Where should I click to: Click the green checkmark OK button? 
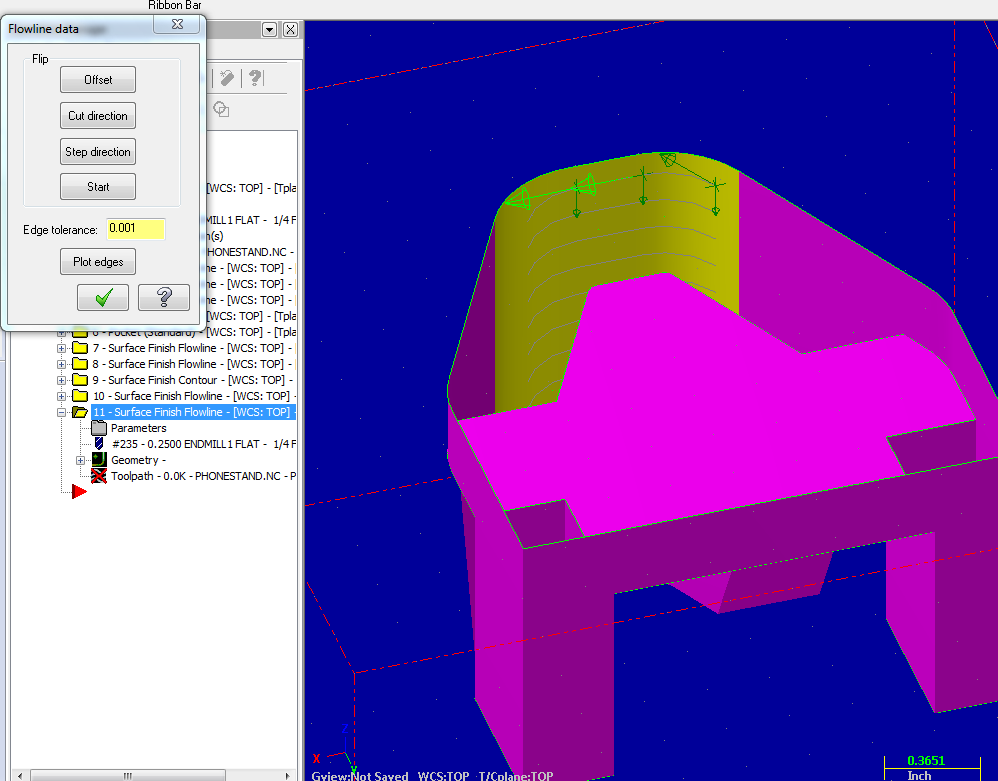point(103,297)
